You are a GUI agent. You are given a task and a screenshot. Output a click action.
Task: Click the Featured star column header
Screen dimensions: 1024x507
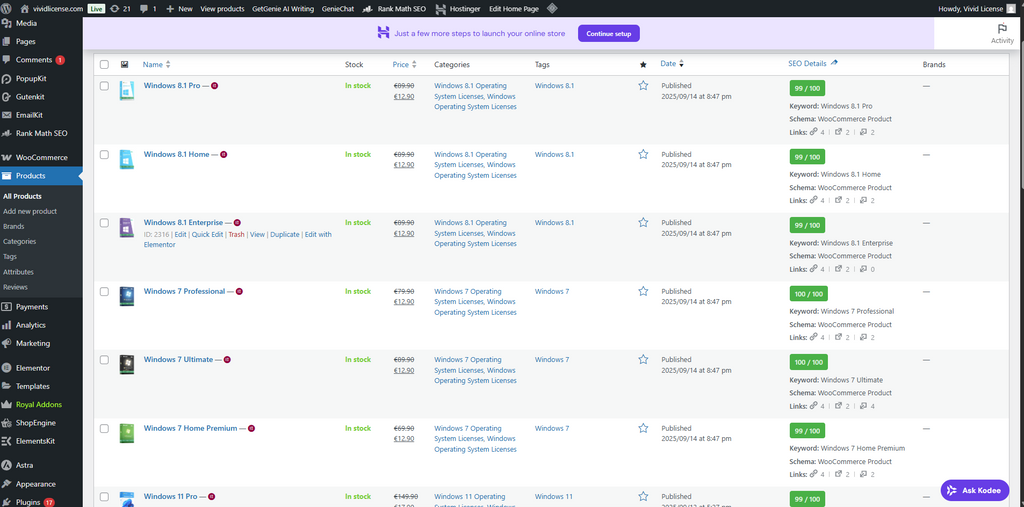[643, 65]
